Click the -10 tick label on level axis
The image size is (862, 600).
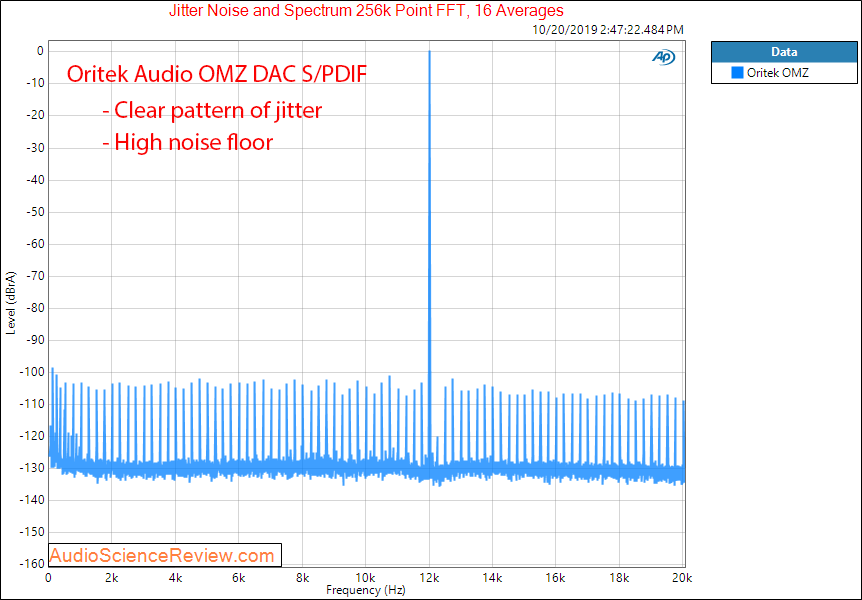click(x=34, y=83)
